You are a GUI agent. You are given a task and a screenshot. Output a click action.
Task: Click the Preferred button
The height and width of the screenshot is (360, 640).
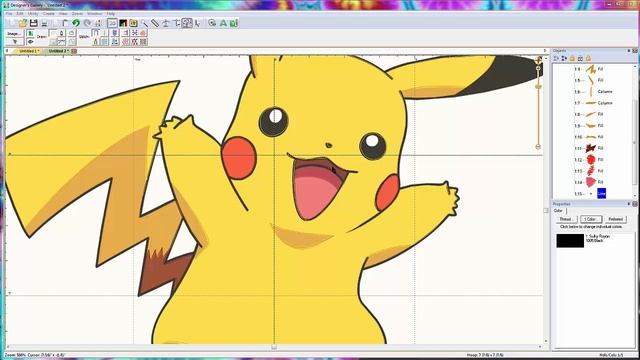pos(616,219)
